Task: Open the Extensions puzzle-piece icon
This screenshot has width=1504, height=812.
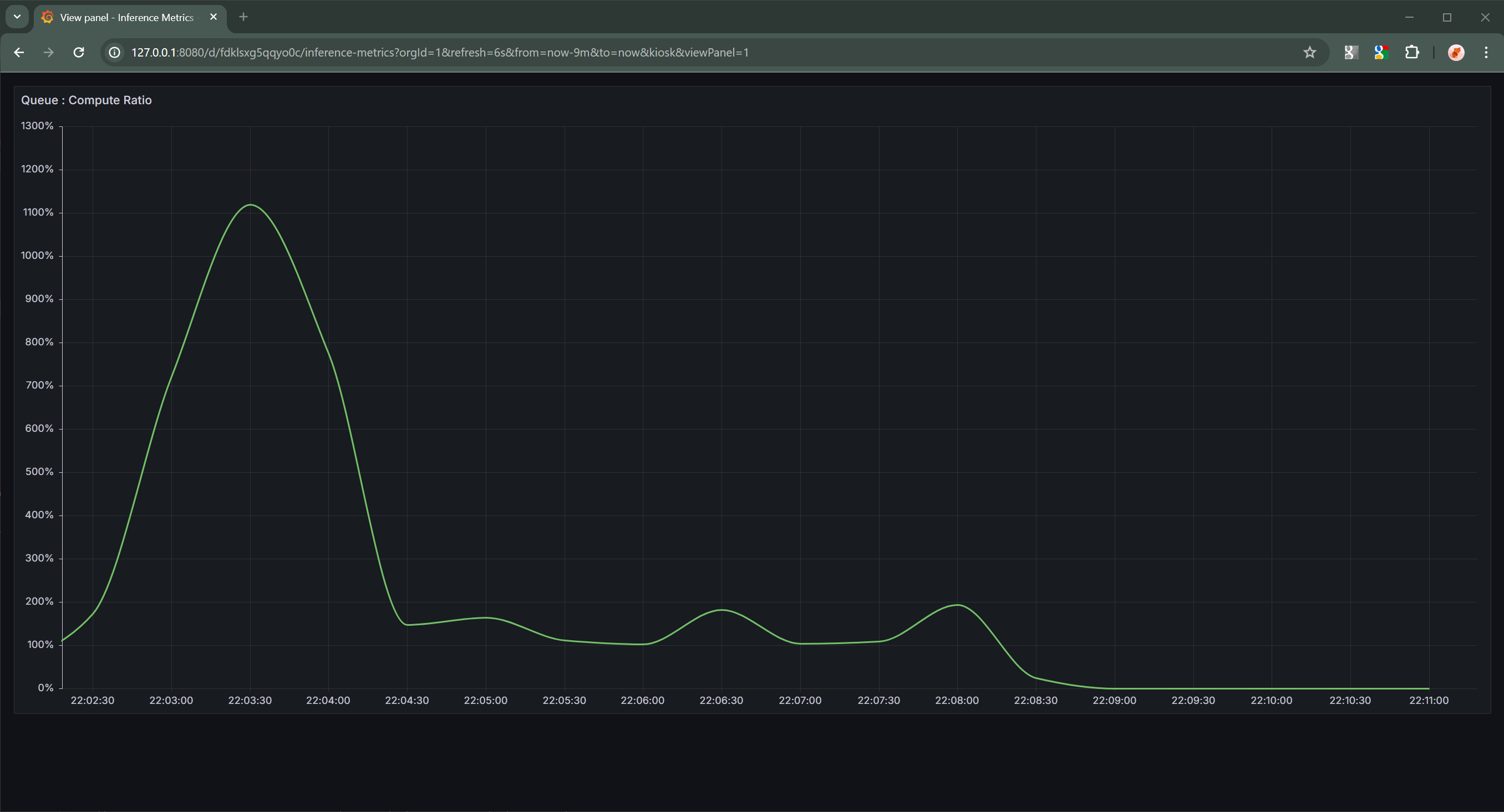Action: [x=1412, y=53]
